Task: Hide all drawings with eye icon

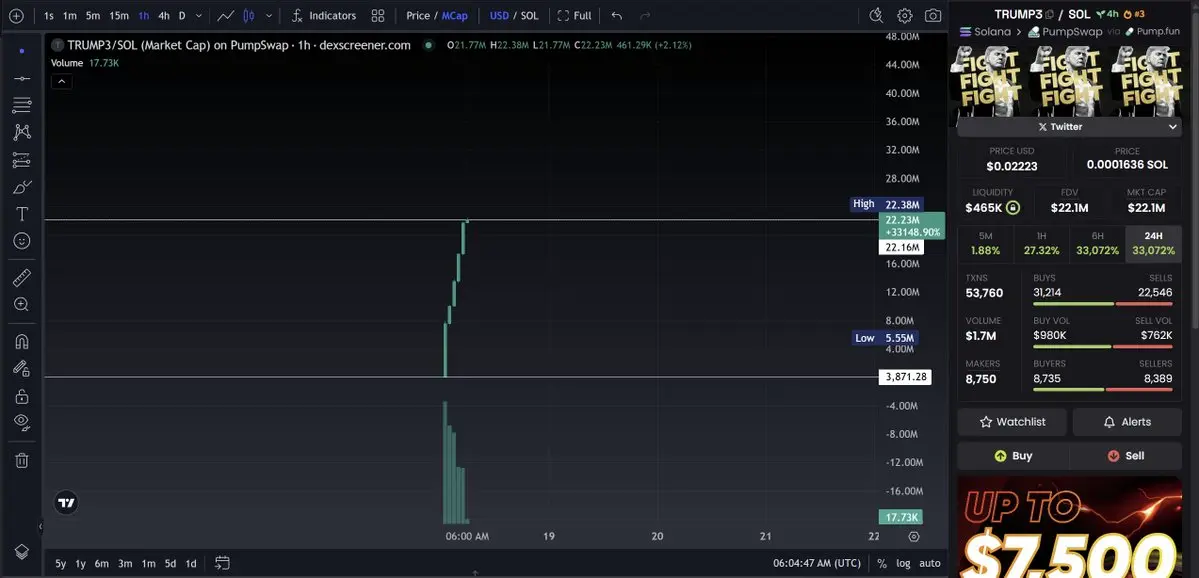Action: point(21,422)
